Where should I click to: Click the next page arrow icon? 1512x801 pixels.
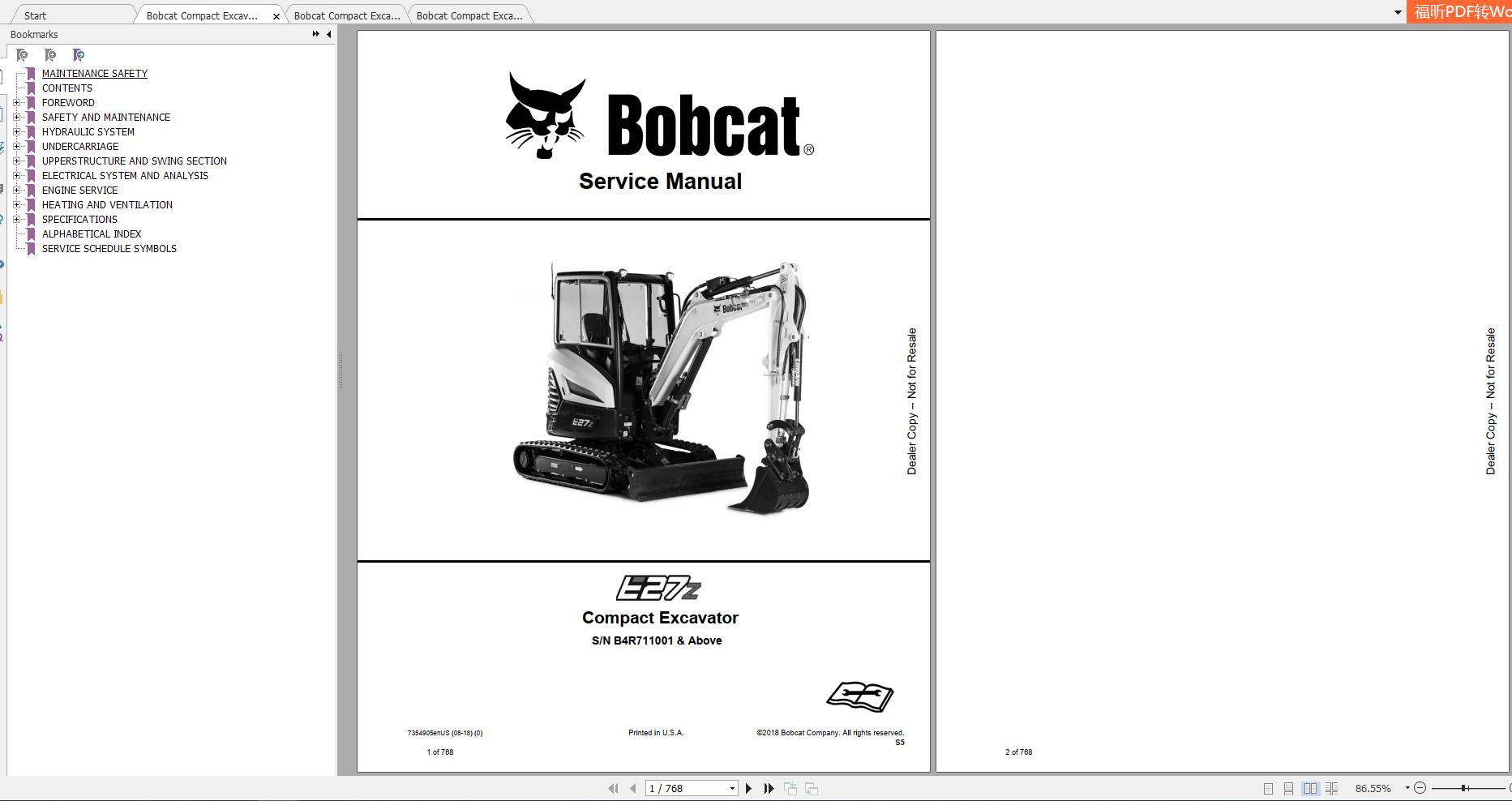[748, 788]
